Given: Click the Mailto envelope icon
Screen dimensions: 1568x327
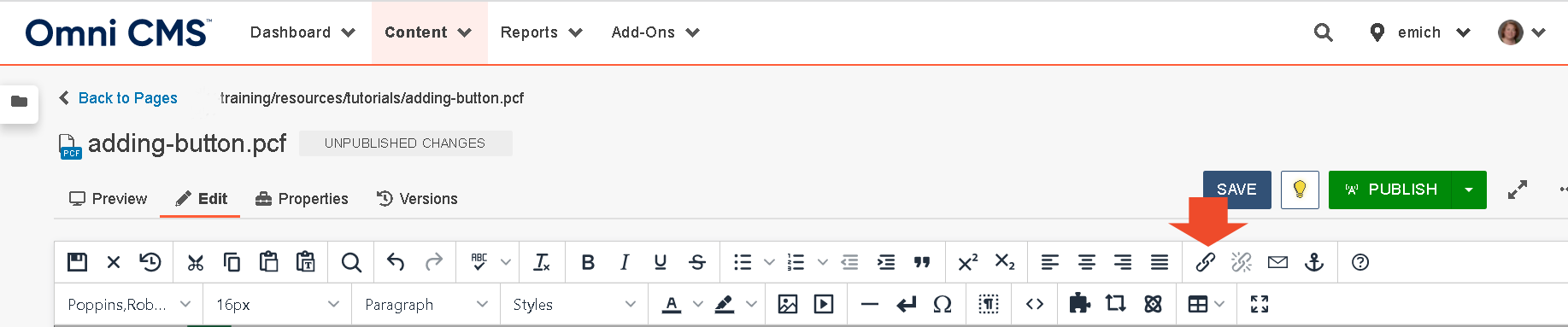Looking at the screenshot, I should click(x=1277, y=262).
